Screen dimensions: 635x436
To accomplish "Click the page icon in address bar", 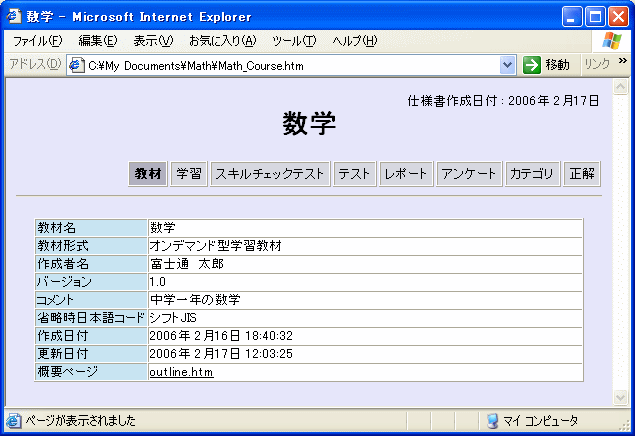I will pyautogui.click(x=76, y=65).
